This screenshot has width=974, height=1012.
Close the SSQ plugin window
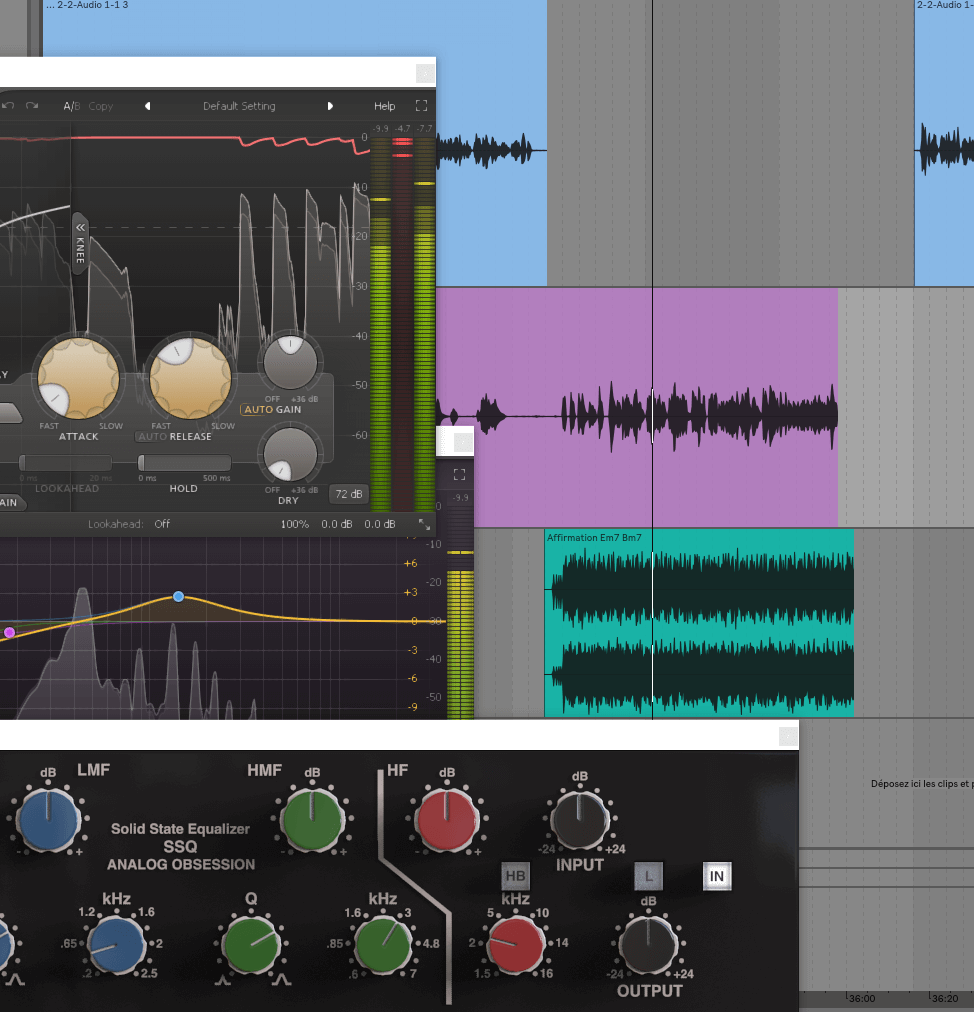tap(788, 736)
